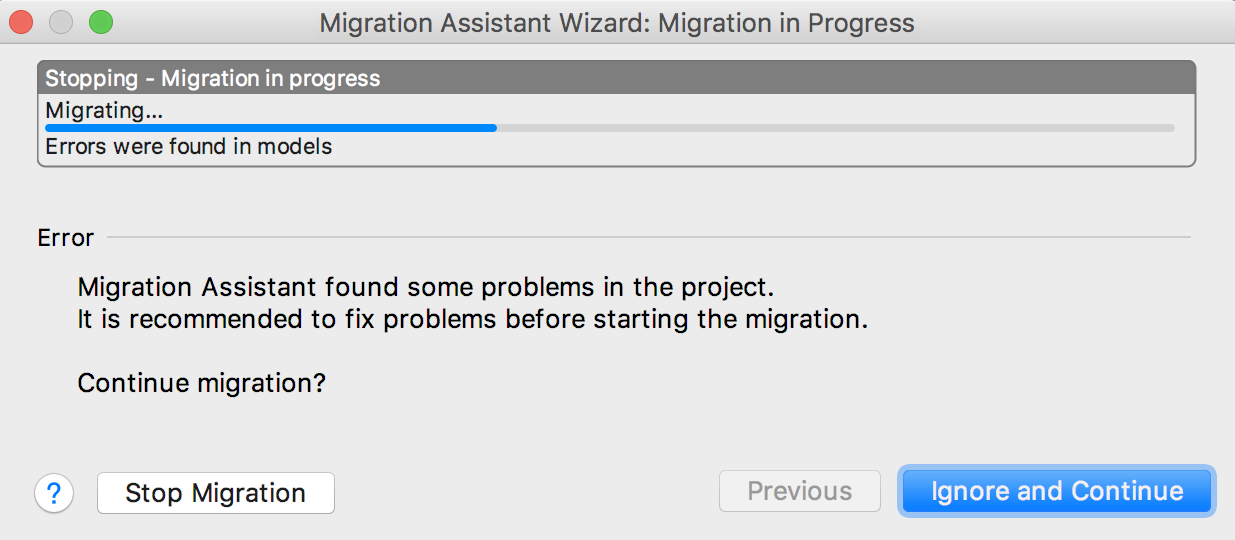Image resolution: width=1235 pixels, height=540 pixels.
Task: Close the wizard with the red button
Action: point(21,21)
